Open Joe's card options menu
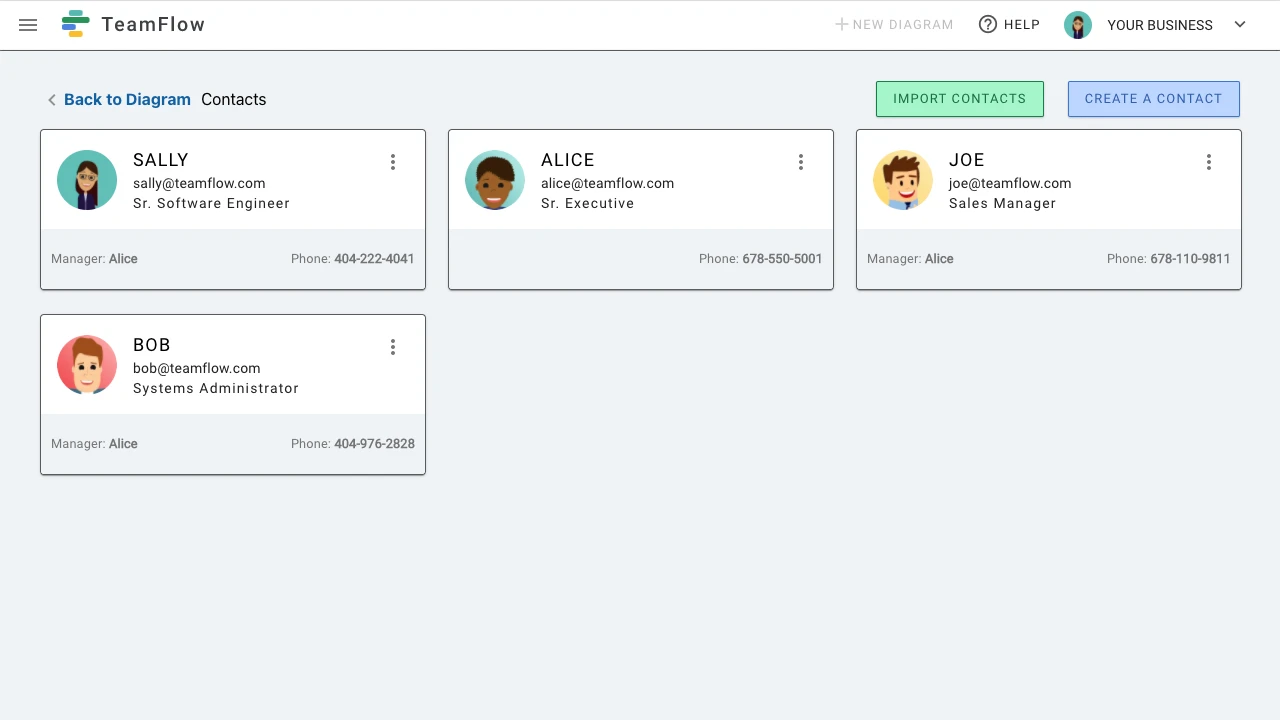 coord(1209,162)
